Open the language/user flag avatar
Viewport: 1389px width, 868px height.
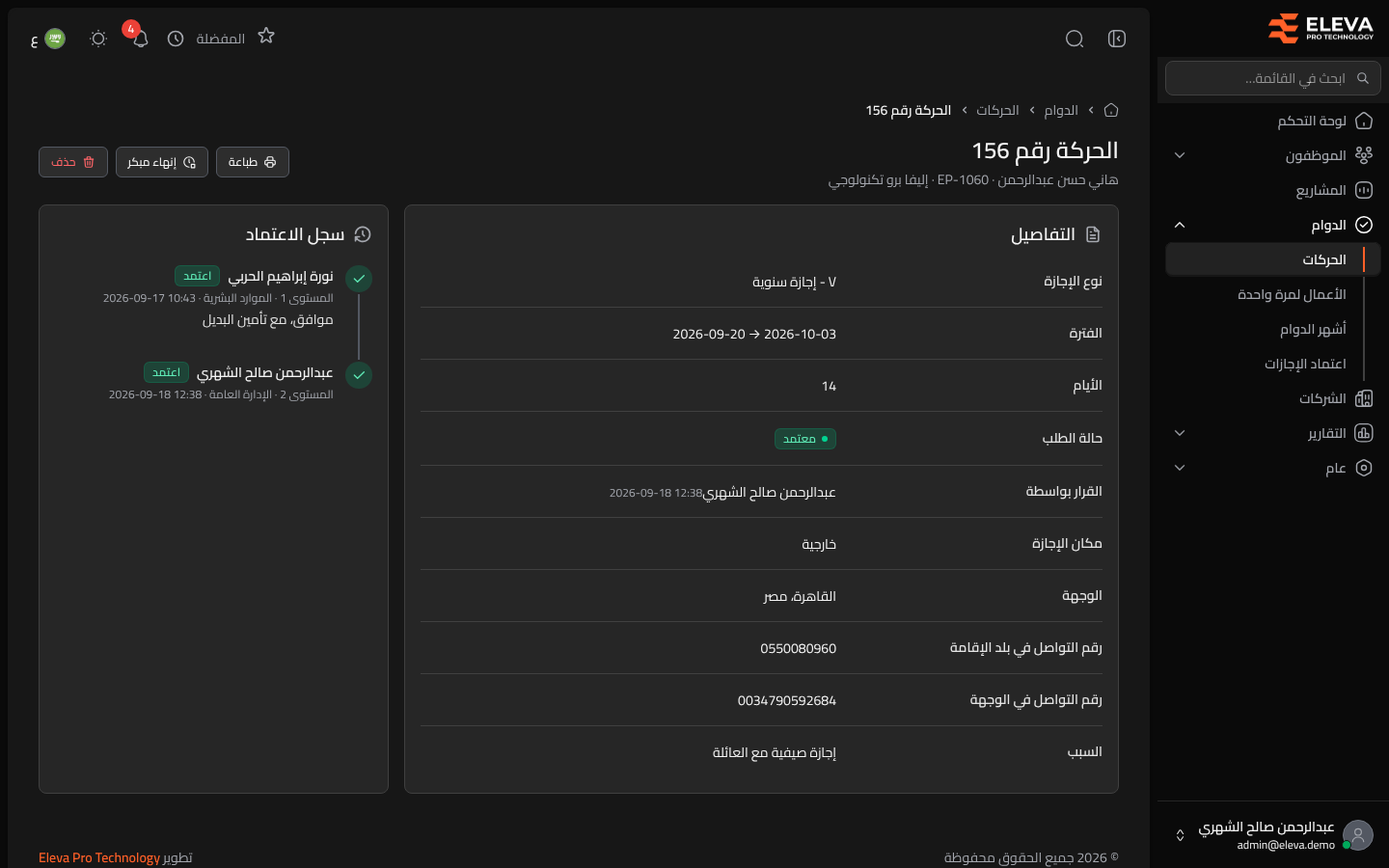(55, 39)
